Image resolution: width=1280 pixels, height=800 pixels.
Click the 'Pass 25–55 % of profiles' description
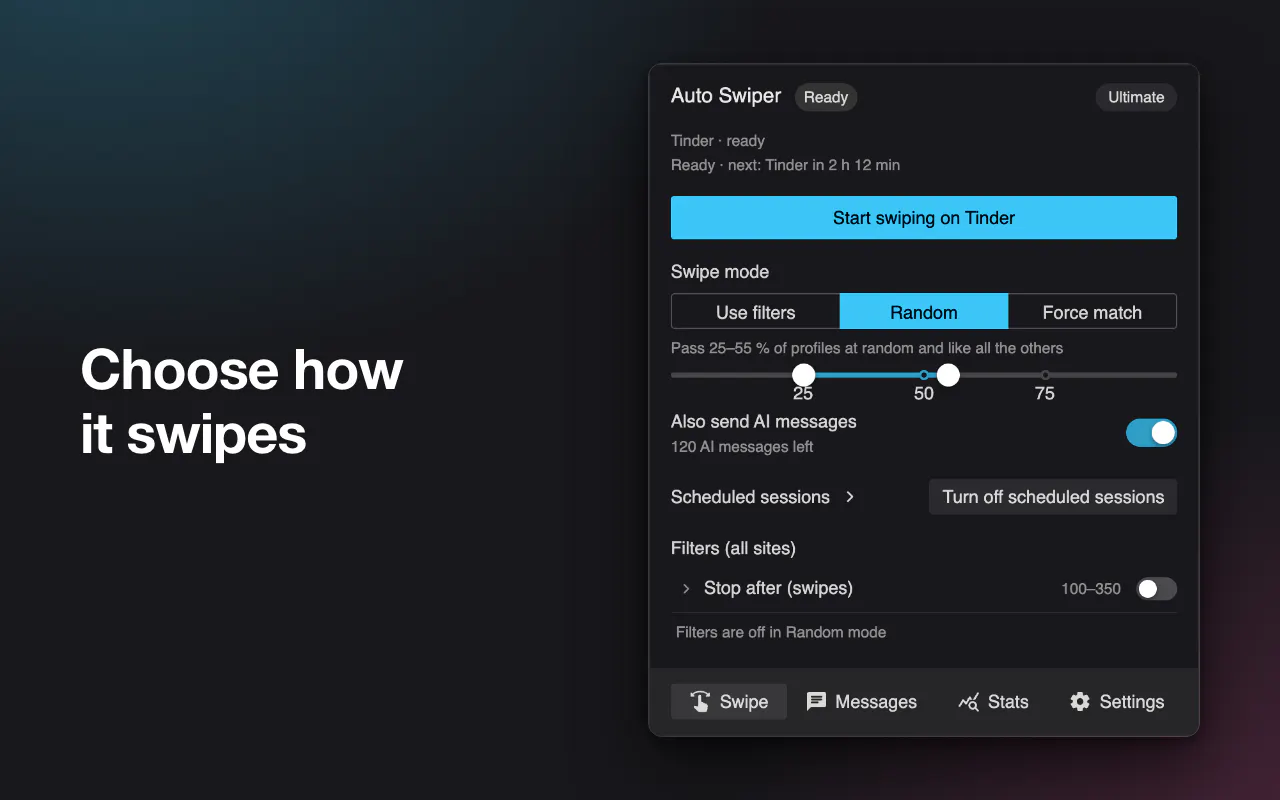click(867, 348)
